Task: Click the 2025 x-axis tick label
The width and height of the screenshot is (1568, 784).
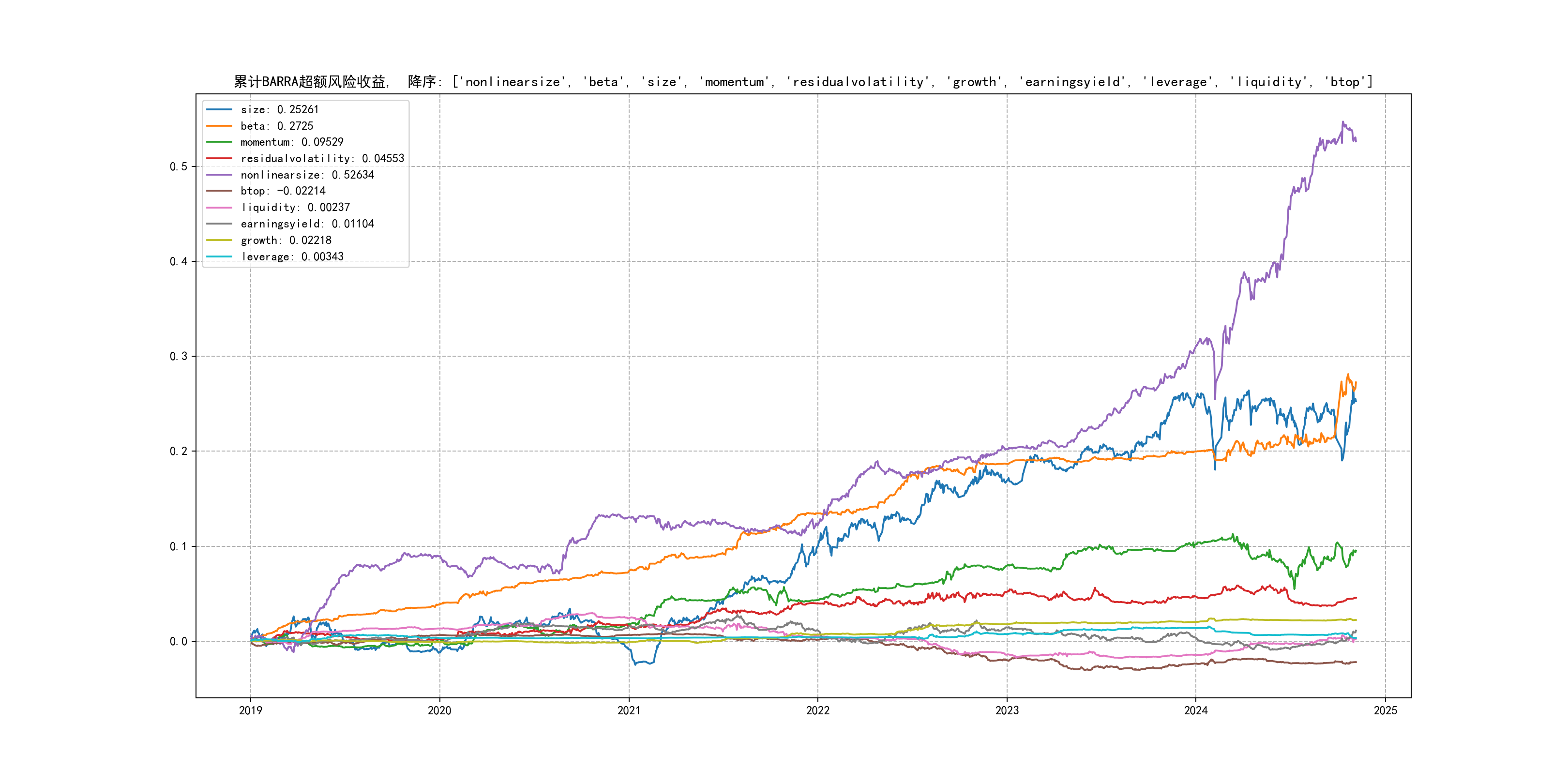Action: [1386, 710]
